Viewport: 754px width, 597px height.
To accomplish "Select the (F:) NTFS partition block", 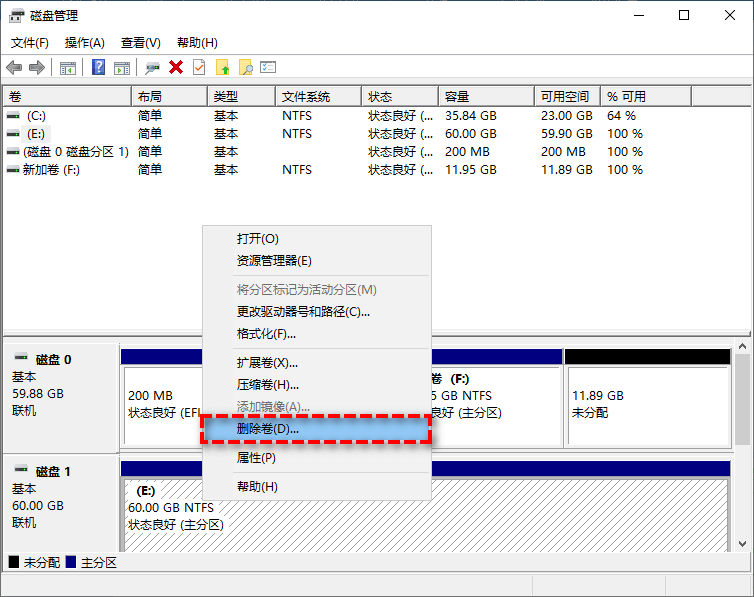I will click(495, 404).
